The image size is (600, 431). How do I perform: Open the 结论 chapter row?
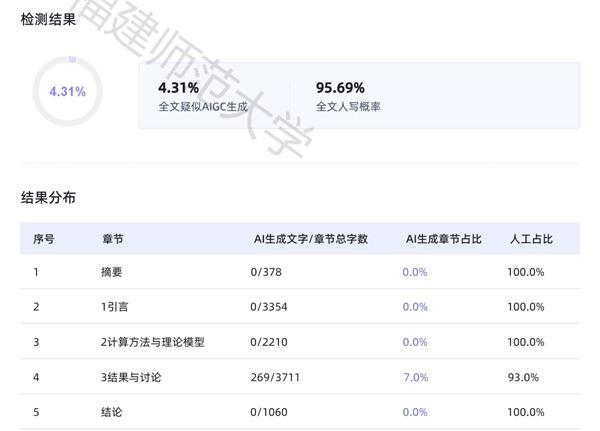(111, 412)
